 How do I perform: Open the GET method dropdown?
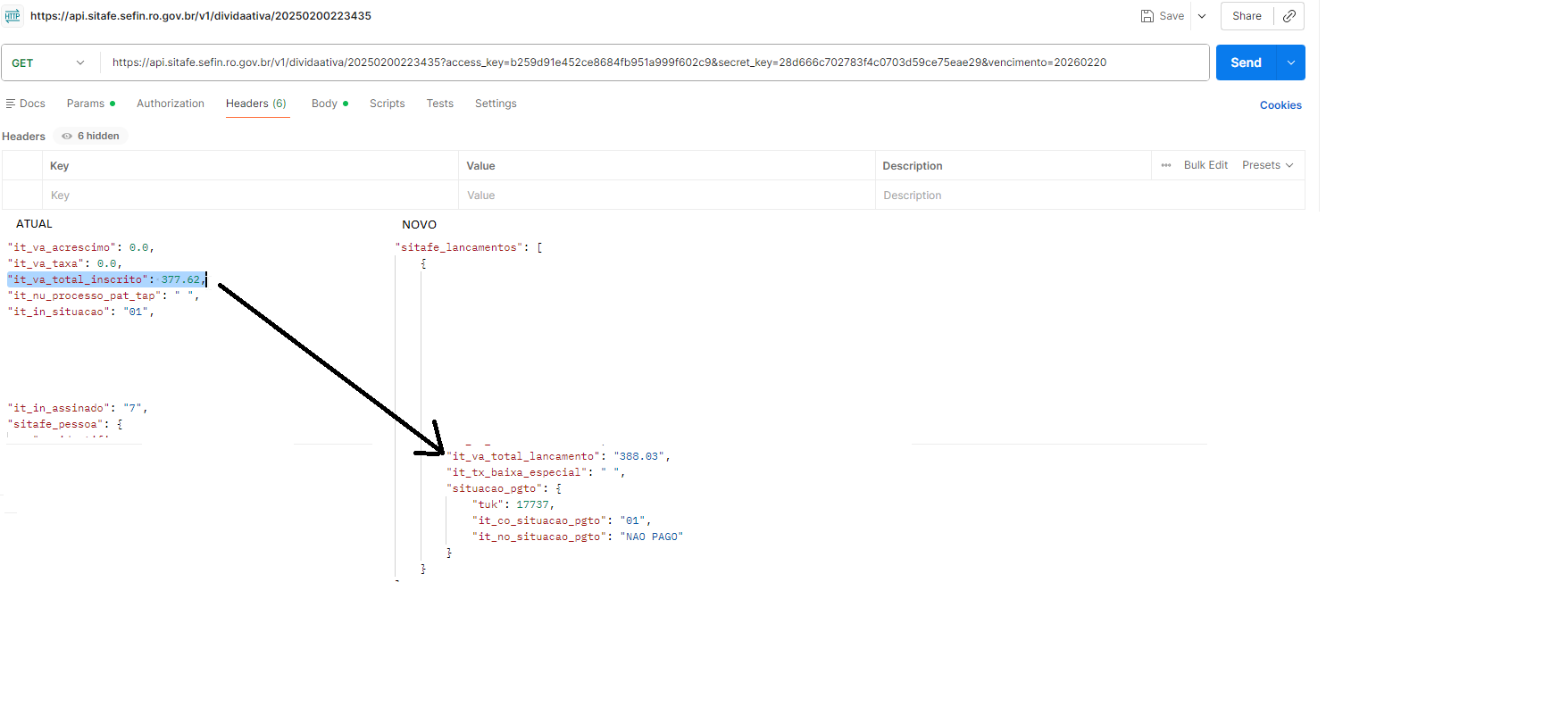[x=48, y=62]
